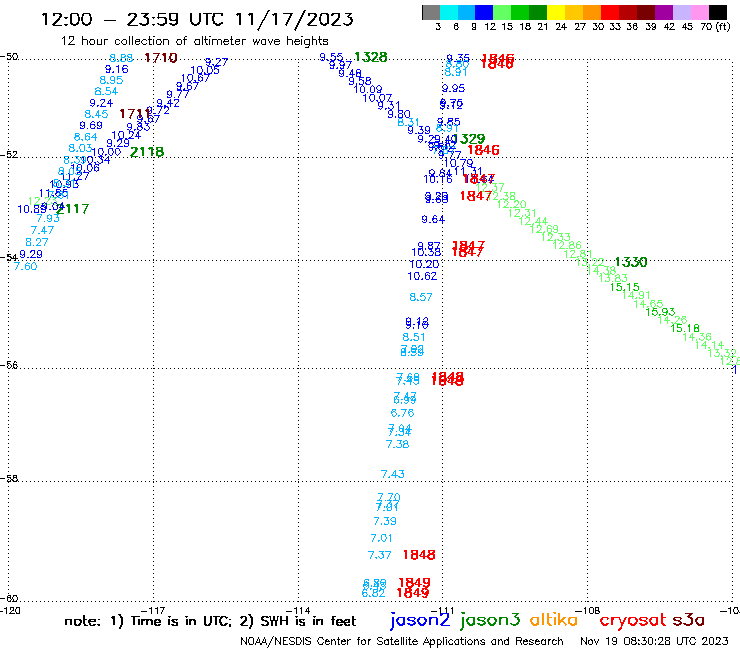Click the subtitle "12 hour collection of altimeter wave heights"
The height and width of the screenshot is (650, 740).
point(194,41)
